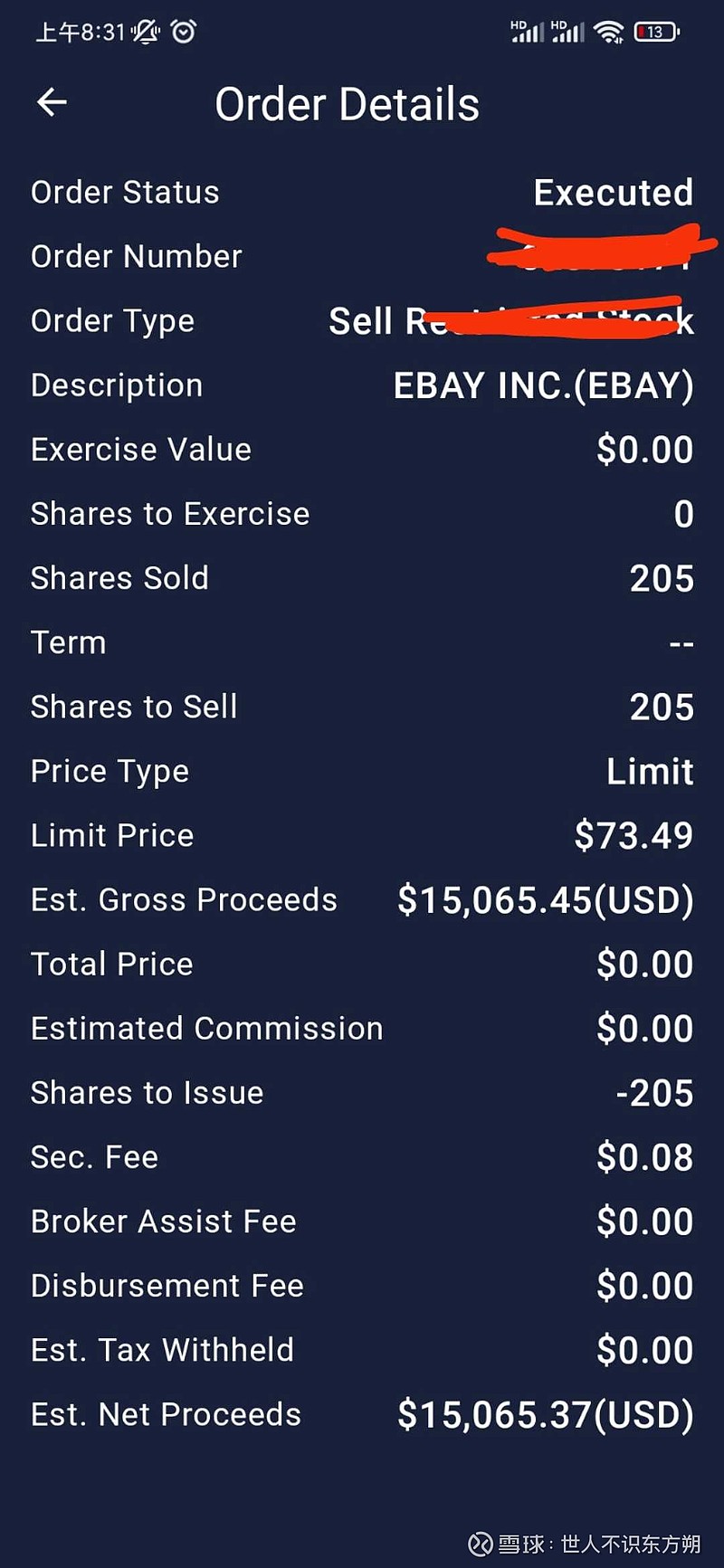Tap the alarm clock status icon
The image size is (724, 1568).
(184, 33)
